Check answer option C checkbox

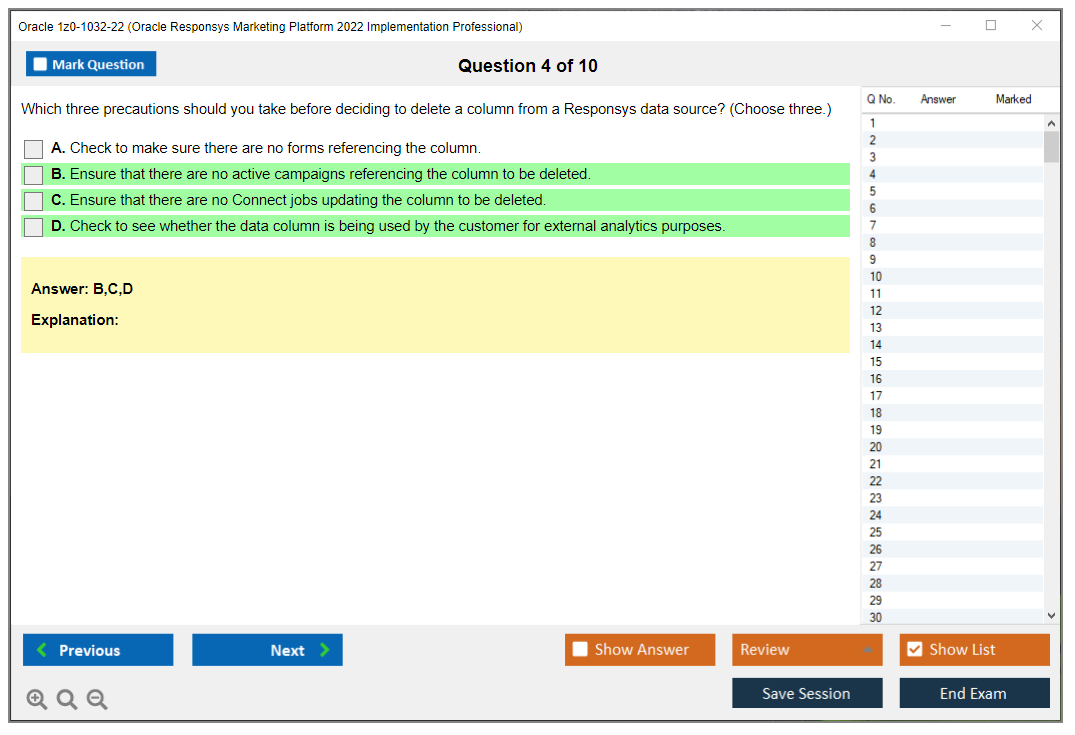click(x=32, y=199)
